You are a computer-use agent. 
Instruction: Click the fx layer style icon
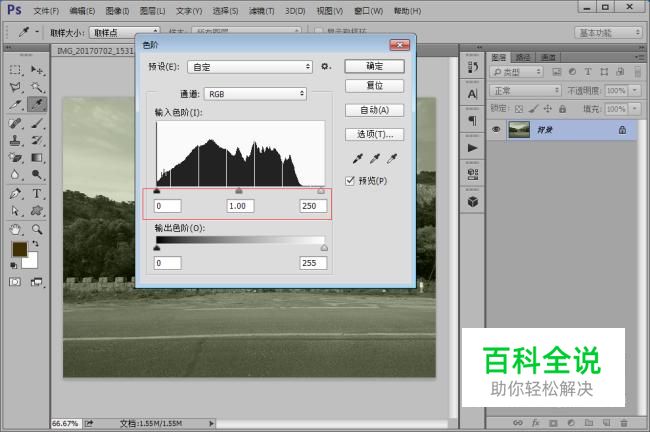tap(536, 423)
